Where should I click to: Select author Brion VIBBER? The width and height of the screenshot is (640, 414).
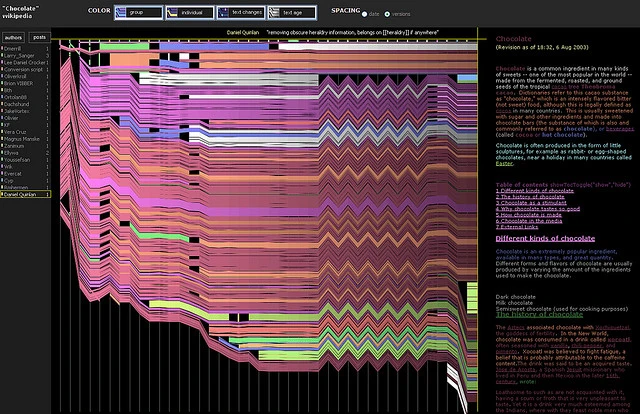(x=25, y=83)
